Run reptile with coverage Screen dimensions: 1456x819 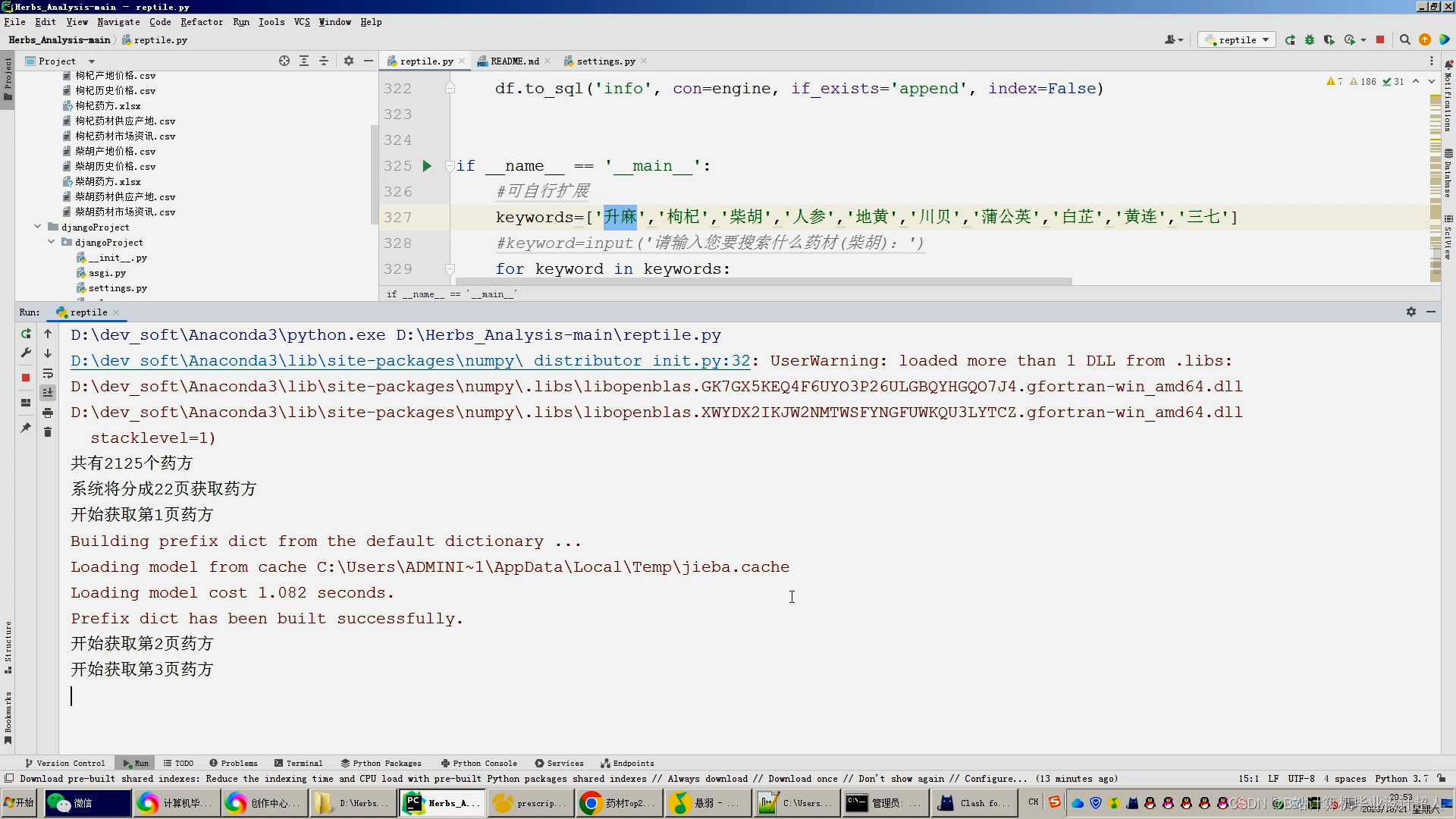[x=1329, y=40]
